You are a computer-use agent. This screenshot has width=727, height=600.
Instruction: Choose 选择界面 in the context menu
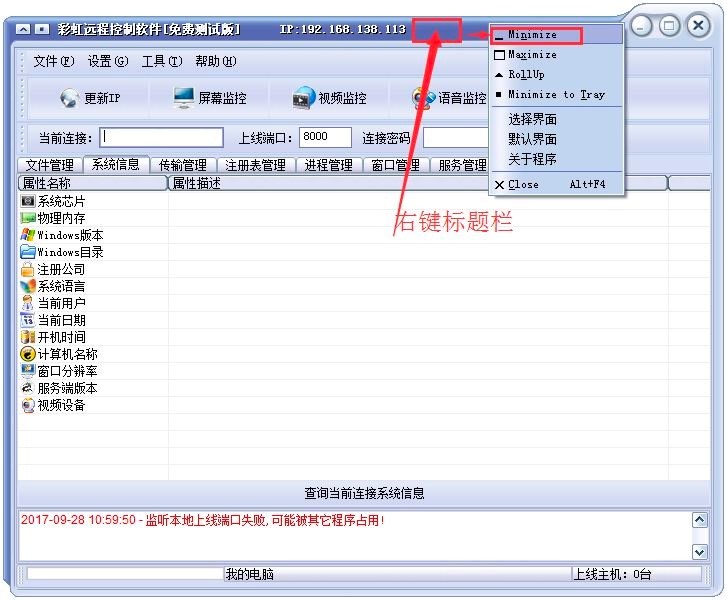click(x=556, y=120)
